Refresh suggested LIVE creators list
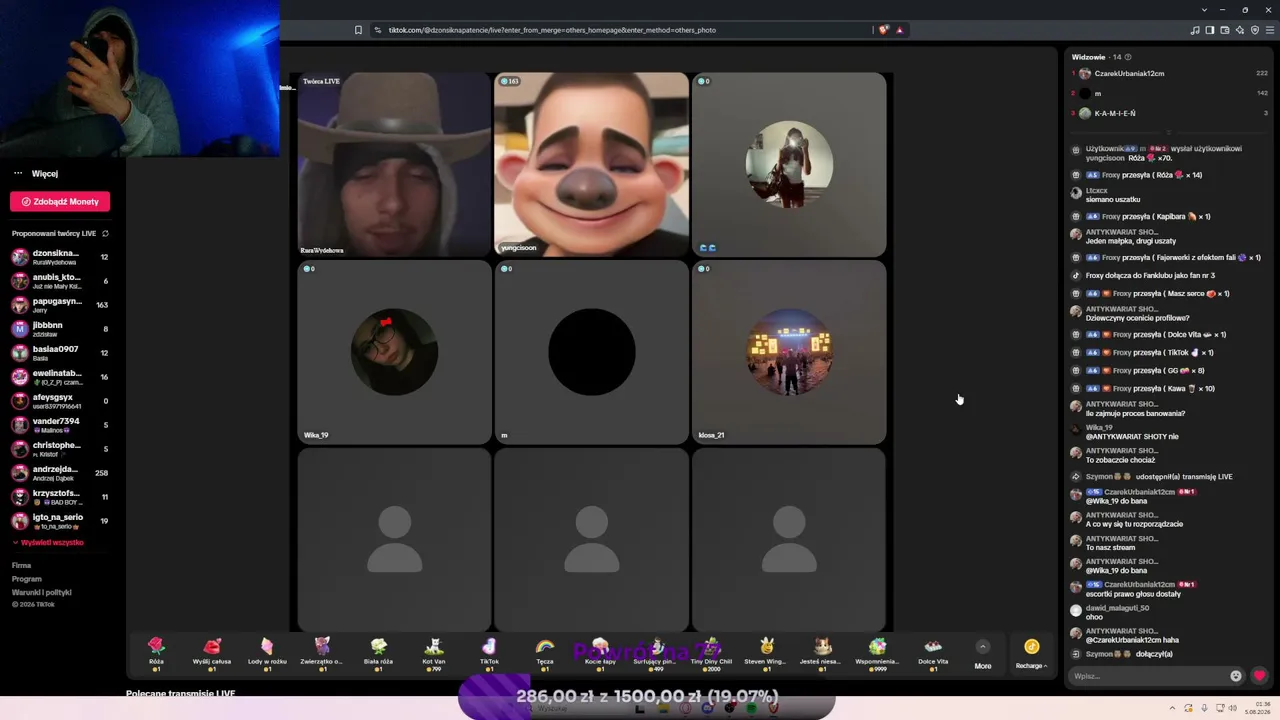The height and width of the screenshot is (720, 1280). click(x=105, y=234)
